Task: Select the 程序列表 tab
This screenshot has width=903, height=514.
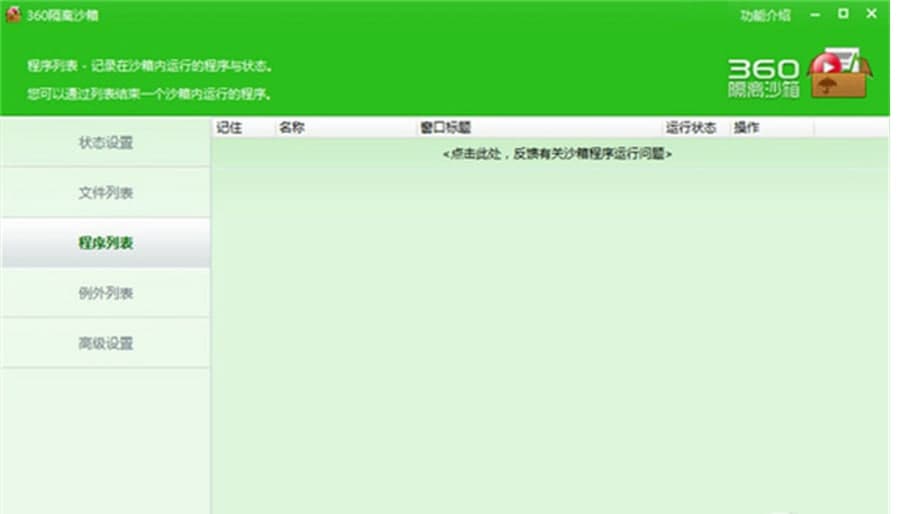Action: pyautogui.click(x=105, y=242)
